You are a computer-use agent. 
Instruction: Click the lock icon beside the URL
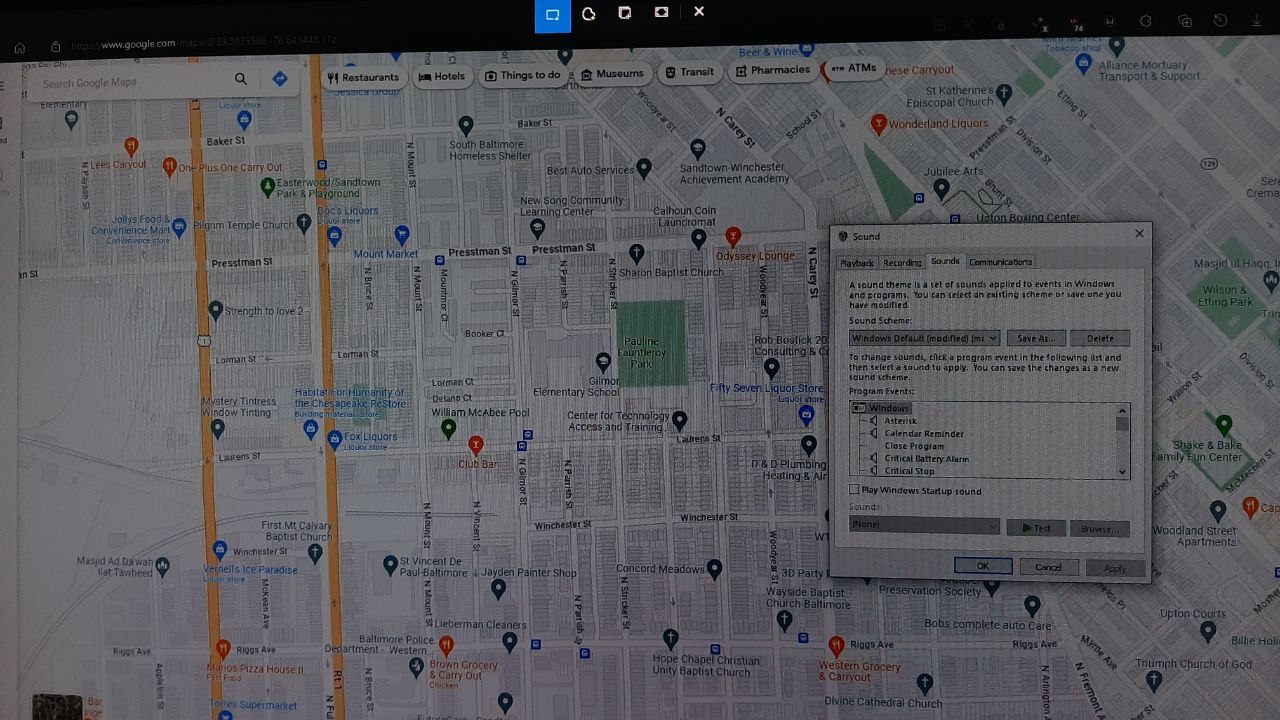point(55,46)
